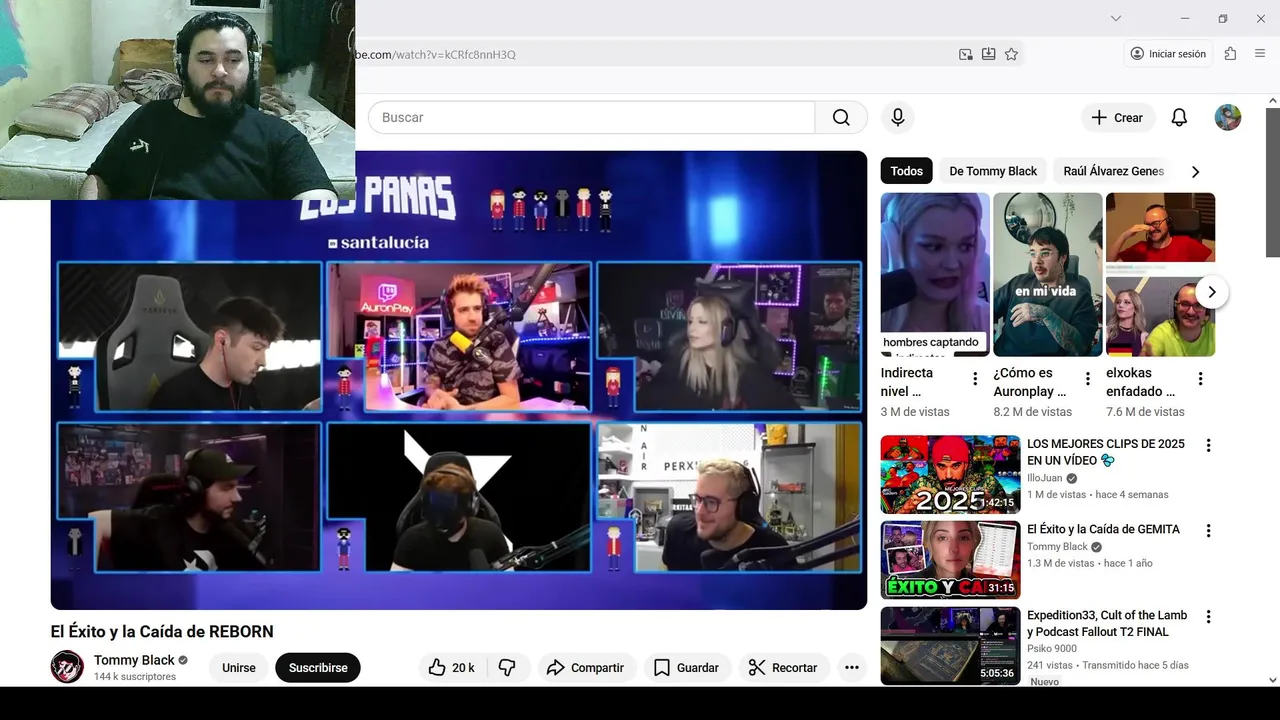The width and height of the screenshot is (1280, 720).
Task: Select De Tommy Black filter chip
Action: point(993,171)
